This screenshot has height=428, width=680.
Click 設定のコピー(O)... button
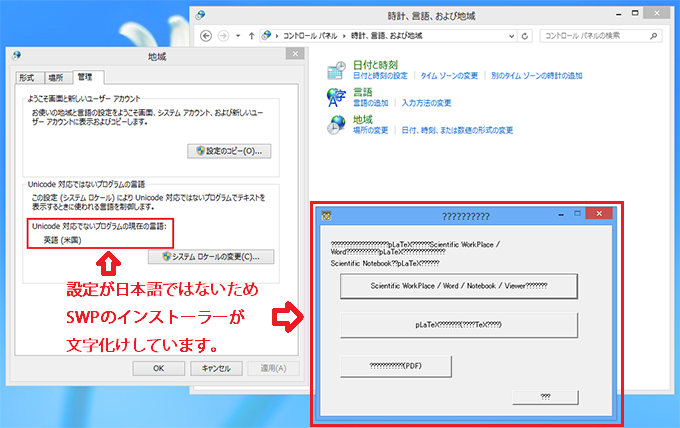pyautogui.click(x=229, y=151)
